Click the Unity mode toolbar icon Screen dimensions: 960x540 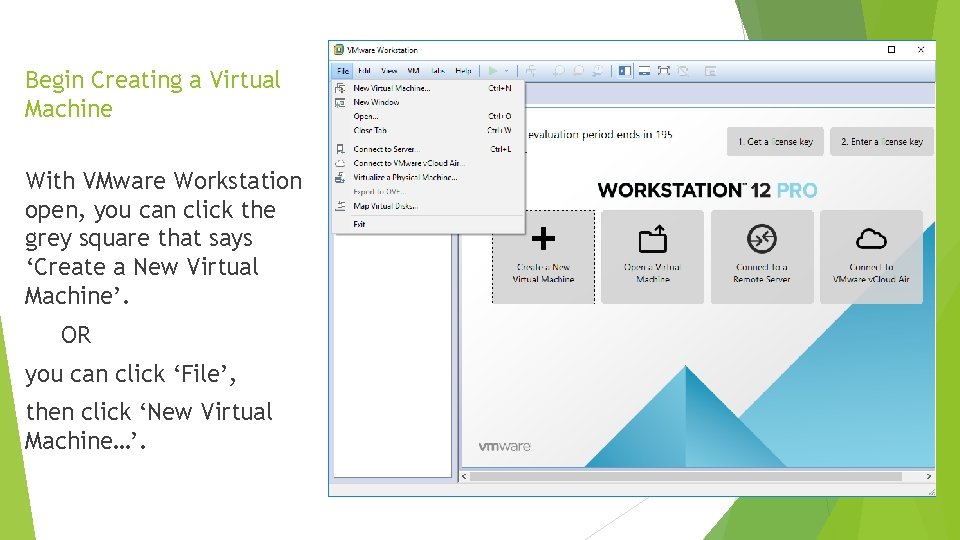pyautogui.click(x=683, y=71)
